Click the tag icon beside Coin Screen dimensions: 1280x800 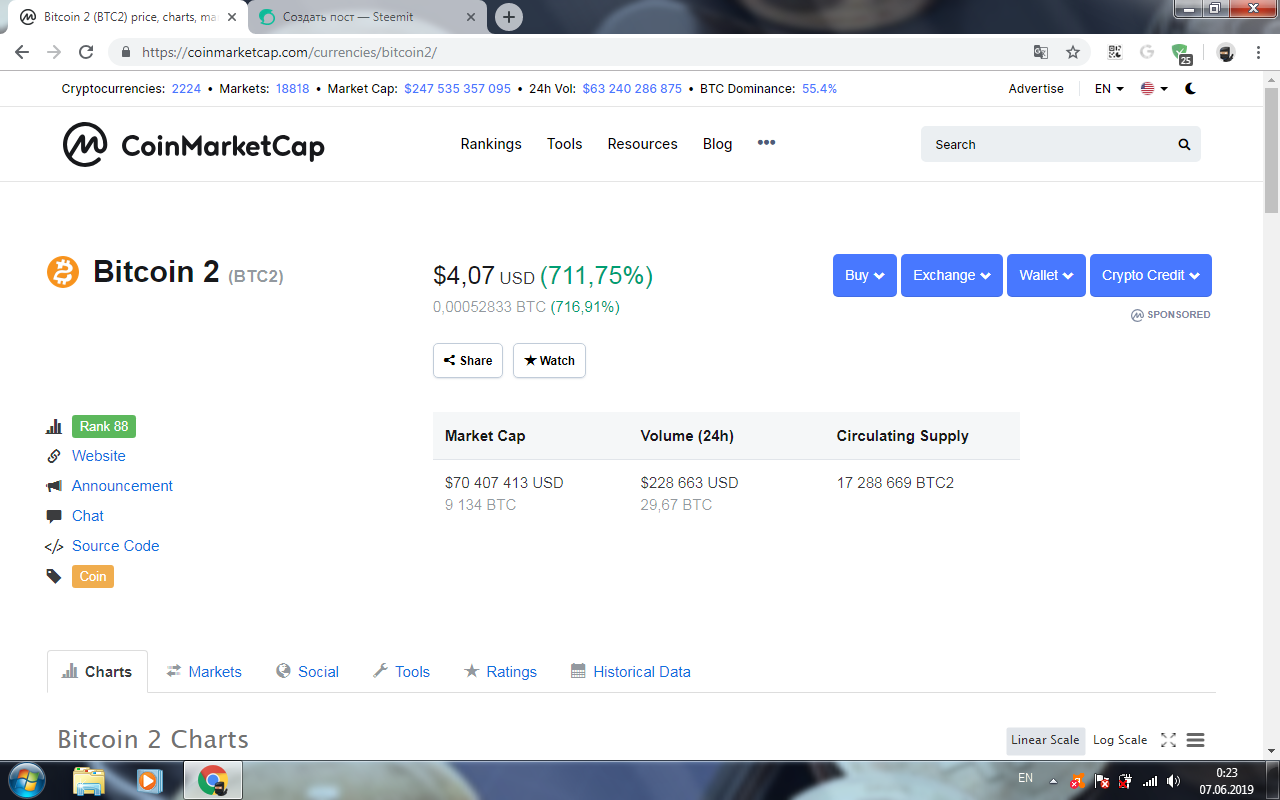click(54, 577)
